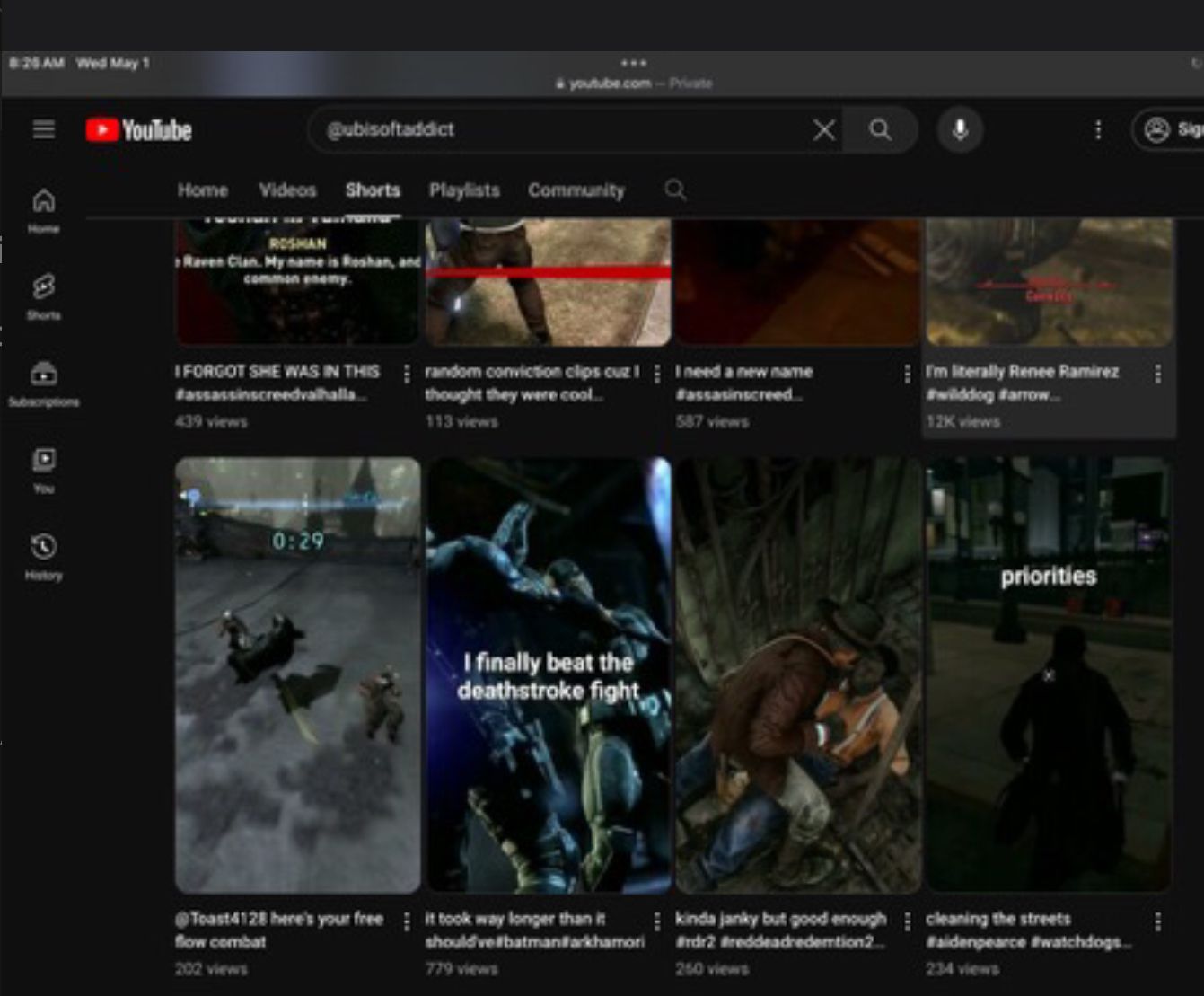1204x996 pixels.
Task: Clear the search box text
Action: [823, 130]
